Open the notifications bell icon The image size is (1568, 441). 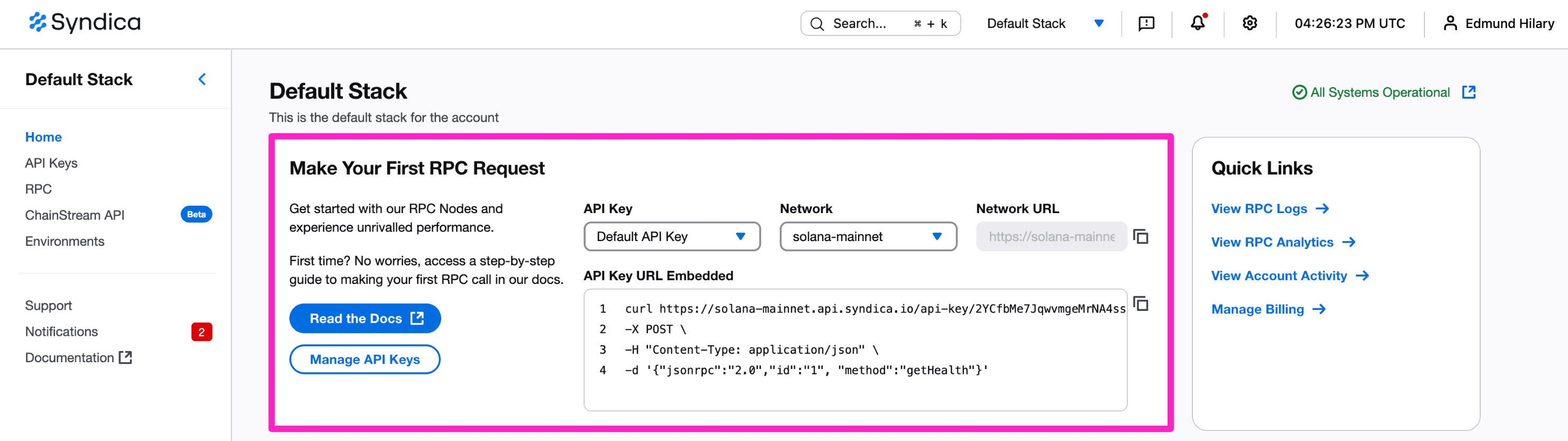[1197, 23]
